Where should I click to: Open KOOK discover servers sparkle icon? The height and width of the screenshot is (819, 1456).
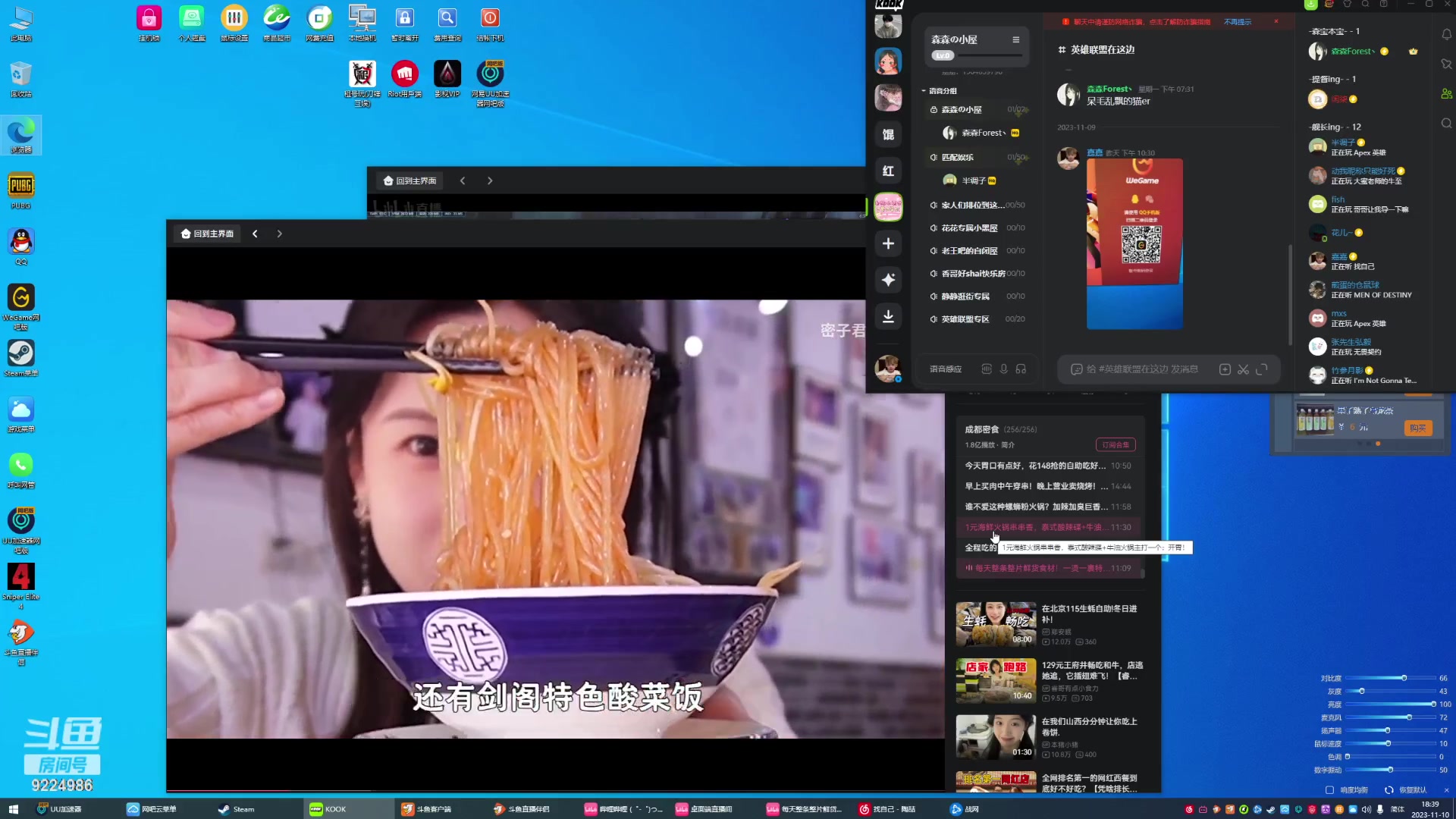click(x=888, y=280)
